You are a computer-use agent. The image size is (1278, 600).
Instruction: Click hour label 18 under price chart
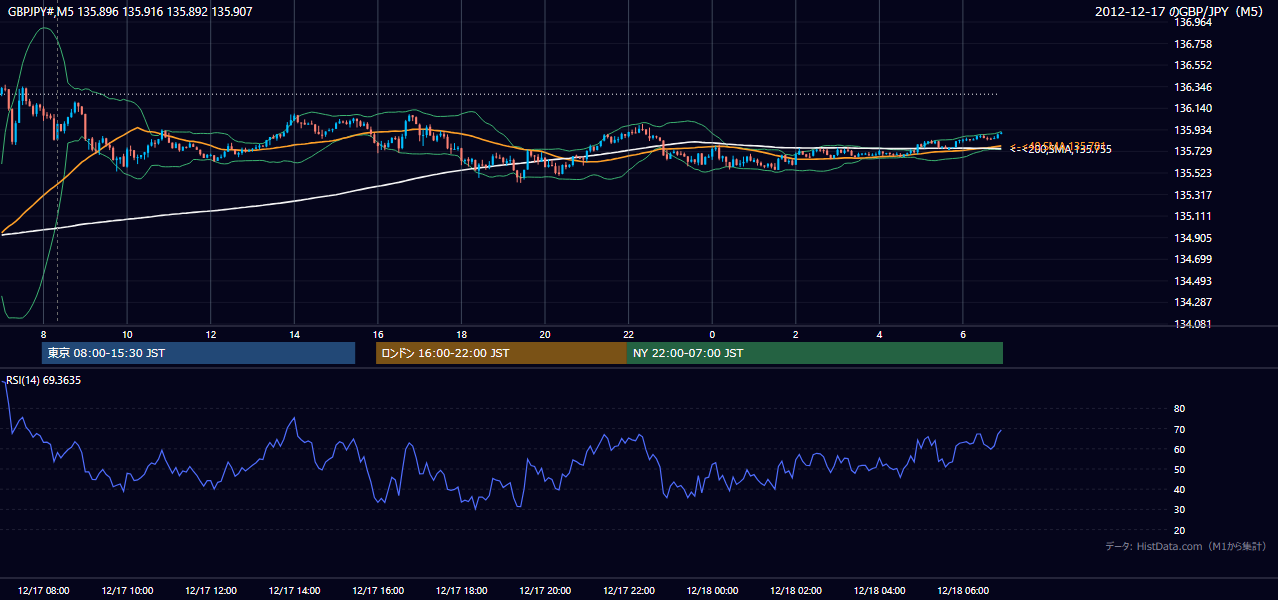click(x=461, y=334)
